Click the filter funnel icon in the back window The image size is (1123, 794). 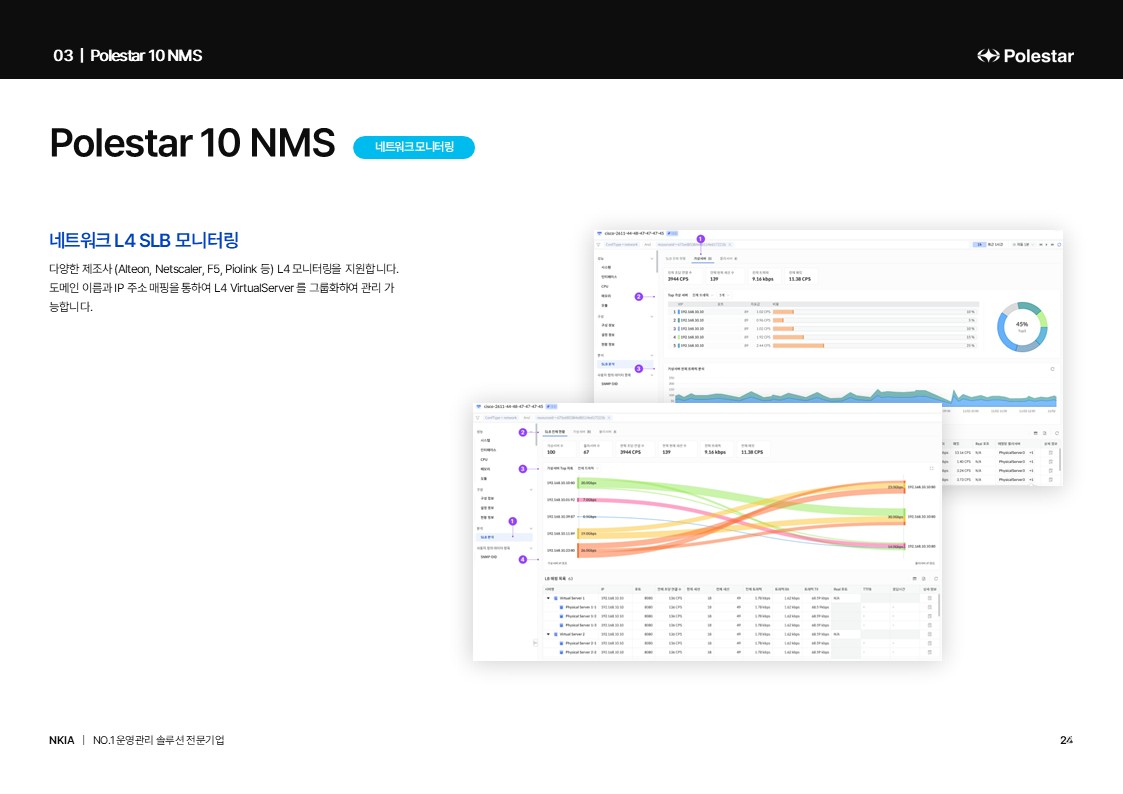tap(599, 243)
